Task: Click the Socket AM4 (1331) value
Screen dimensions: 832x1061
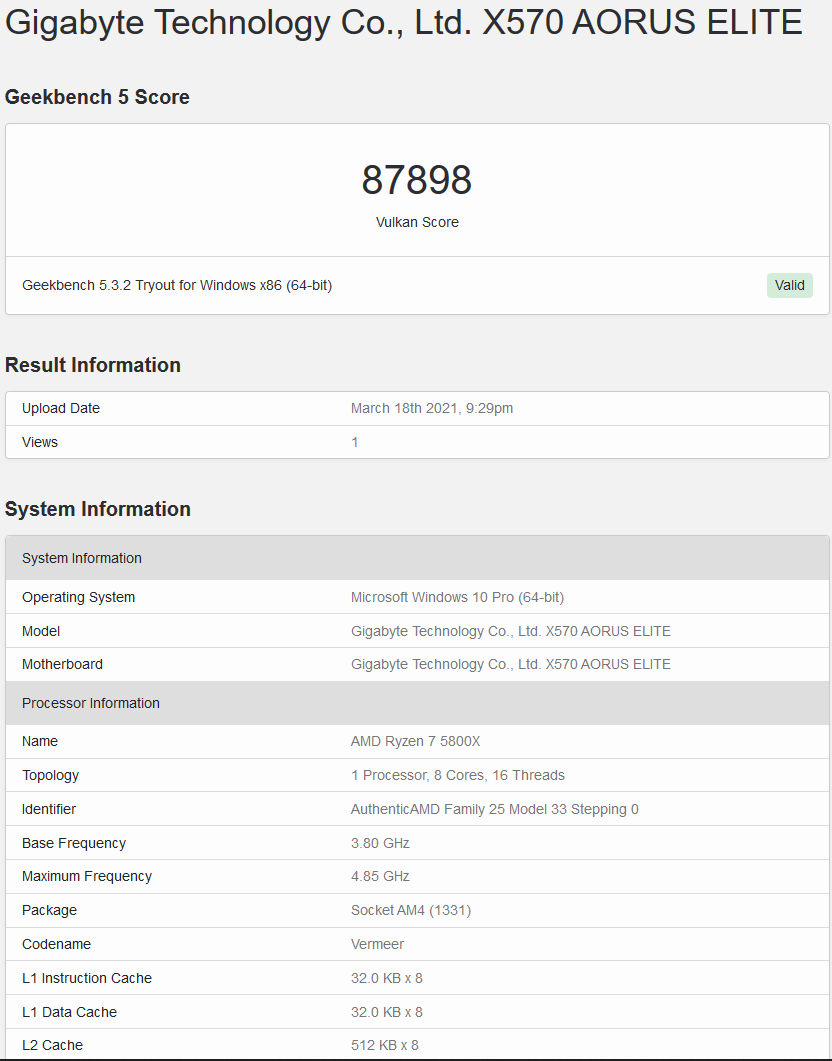Action: pyautogui.click(x=411, y=909)
